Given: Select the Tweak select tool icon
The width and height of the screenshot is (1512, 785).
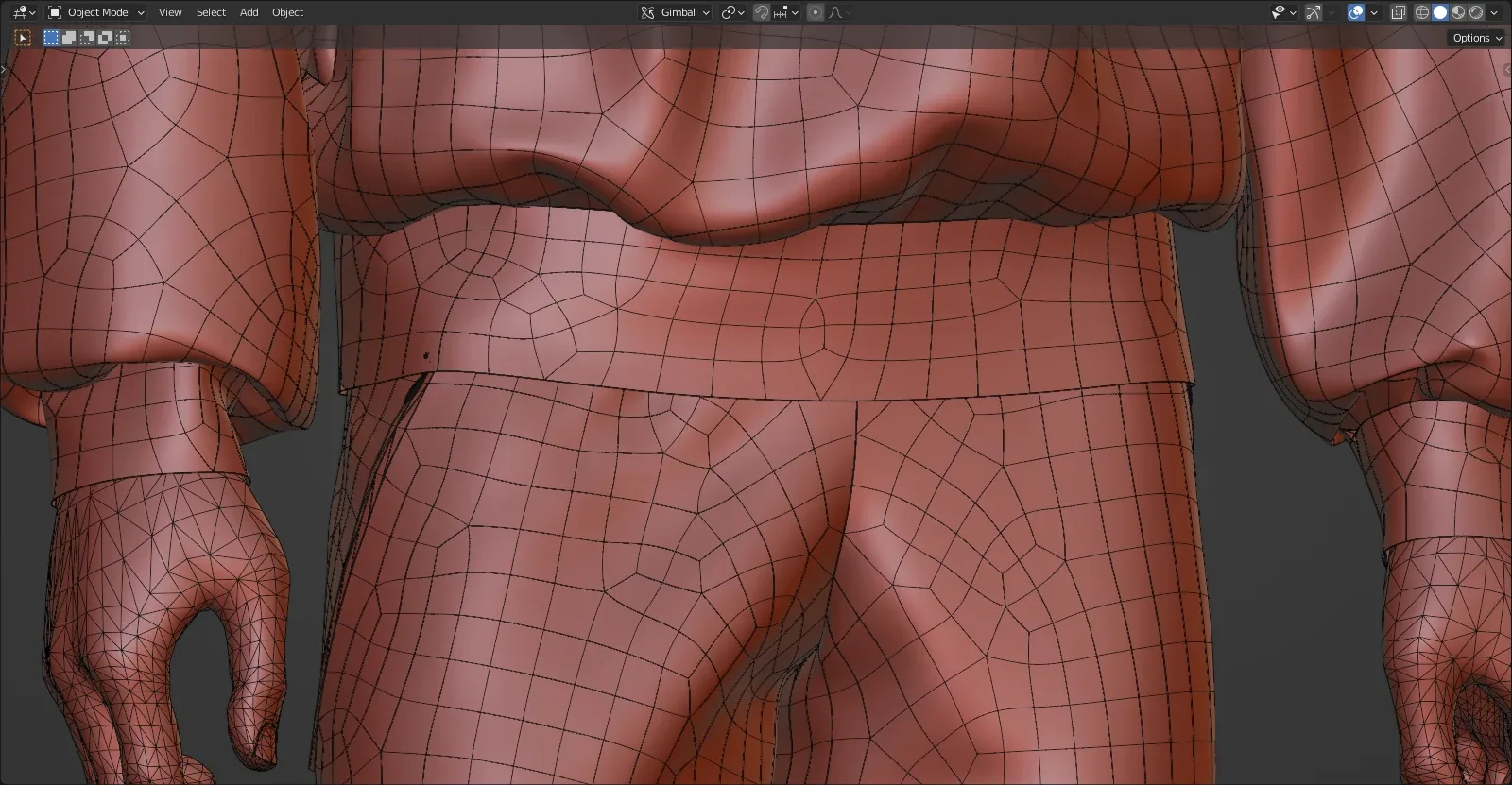Looking at the screenshot, I should (24, 38).
